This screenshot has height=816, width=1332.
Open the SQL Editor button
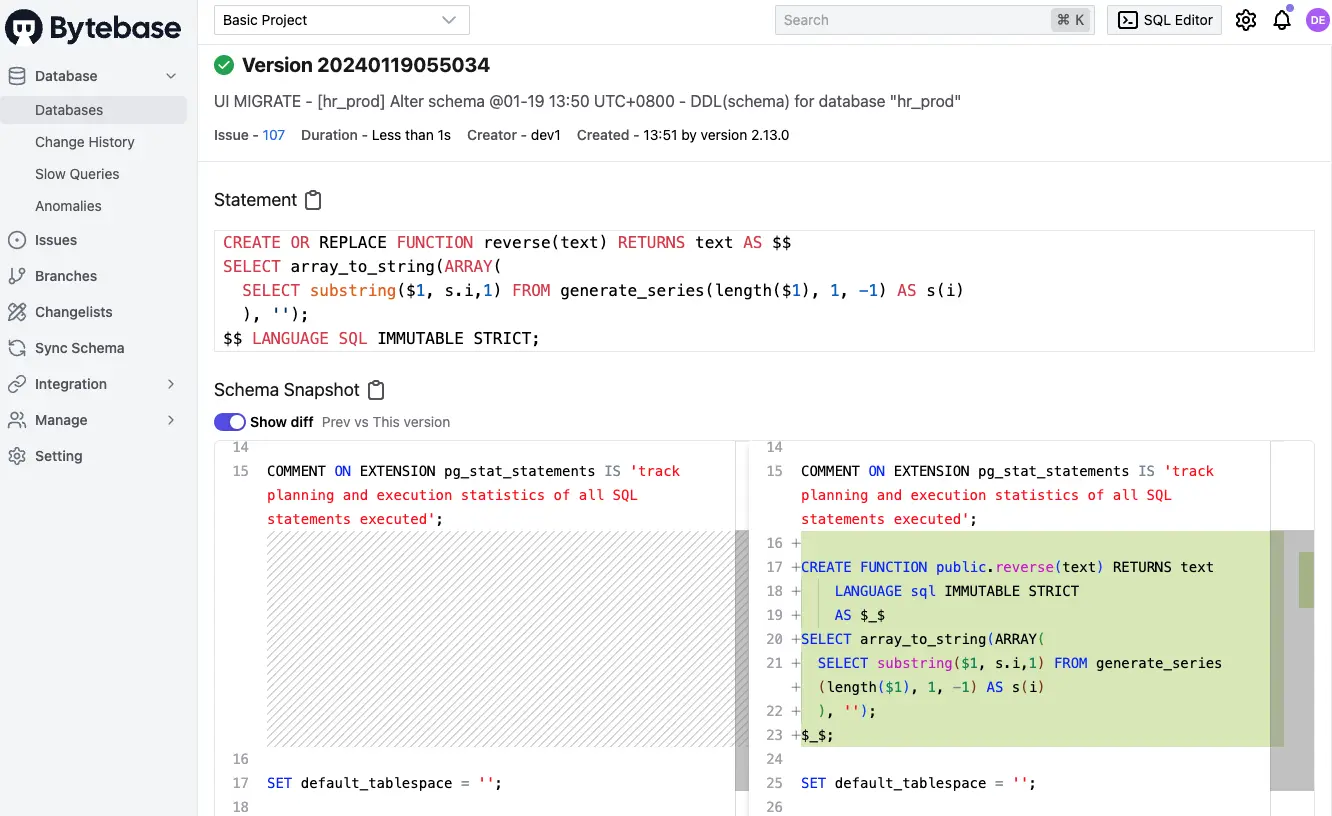click(1164, 20)
